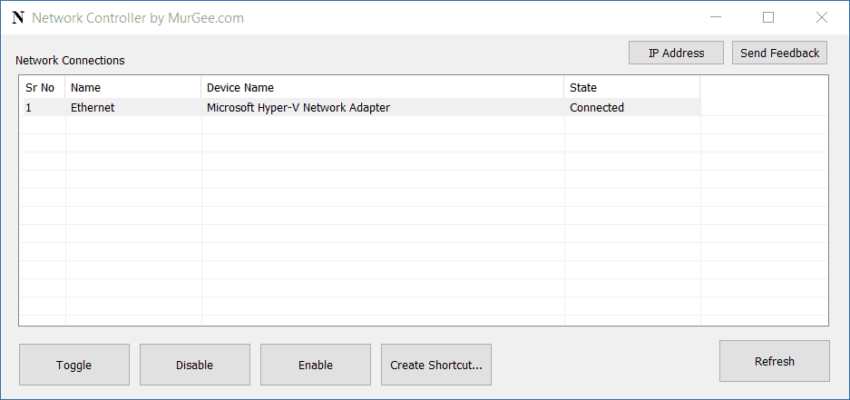850x400 pixels.
Task: Click the Toggle button
Action: [x=74, y=365]
